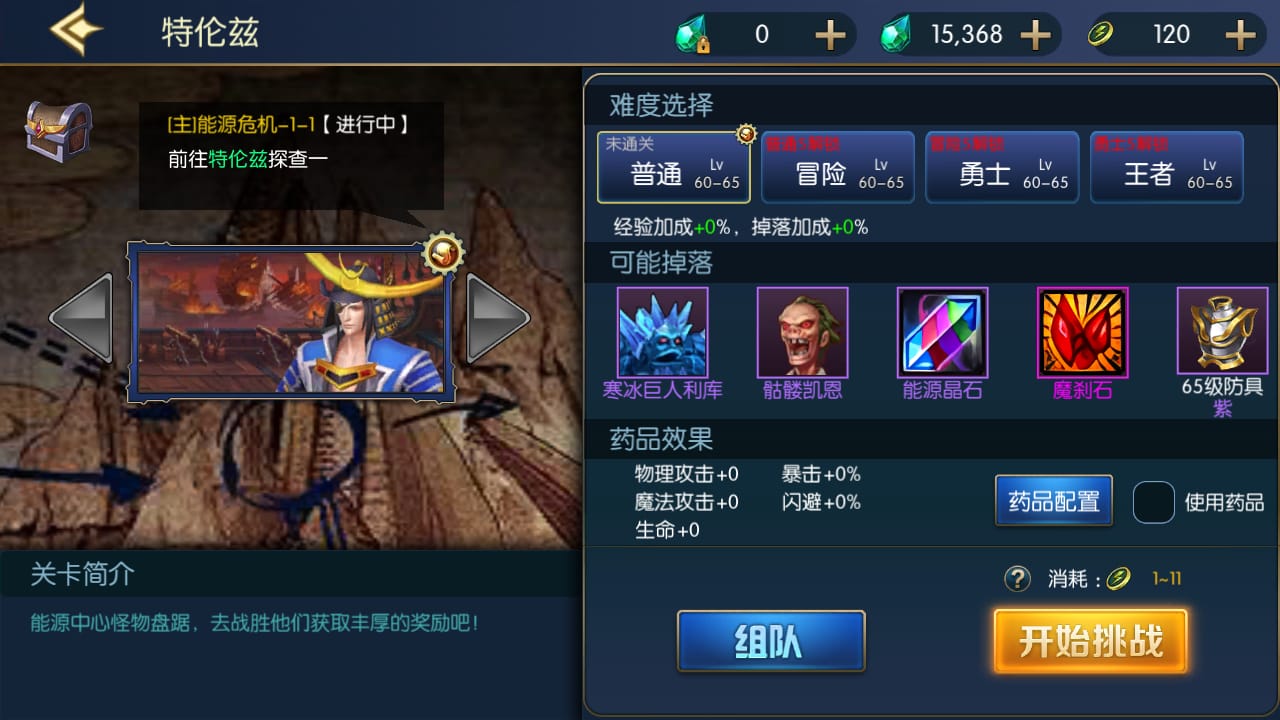Add stamina coins next to 120
1280x720 pixels.
(1240, 35)
